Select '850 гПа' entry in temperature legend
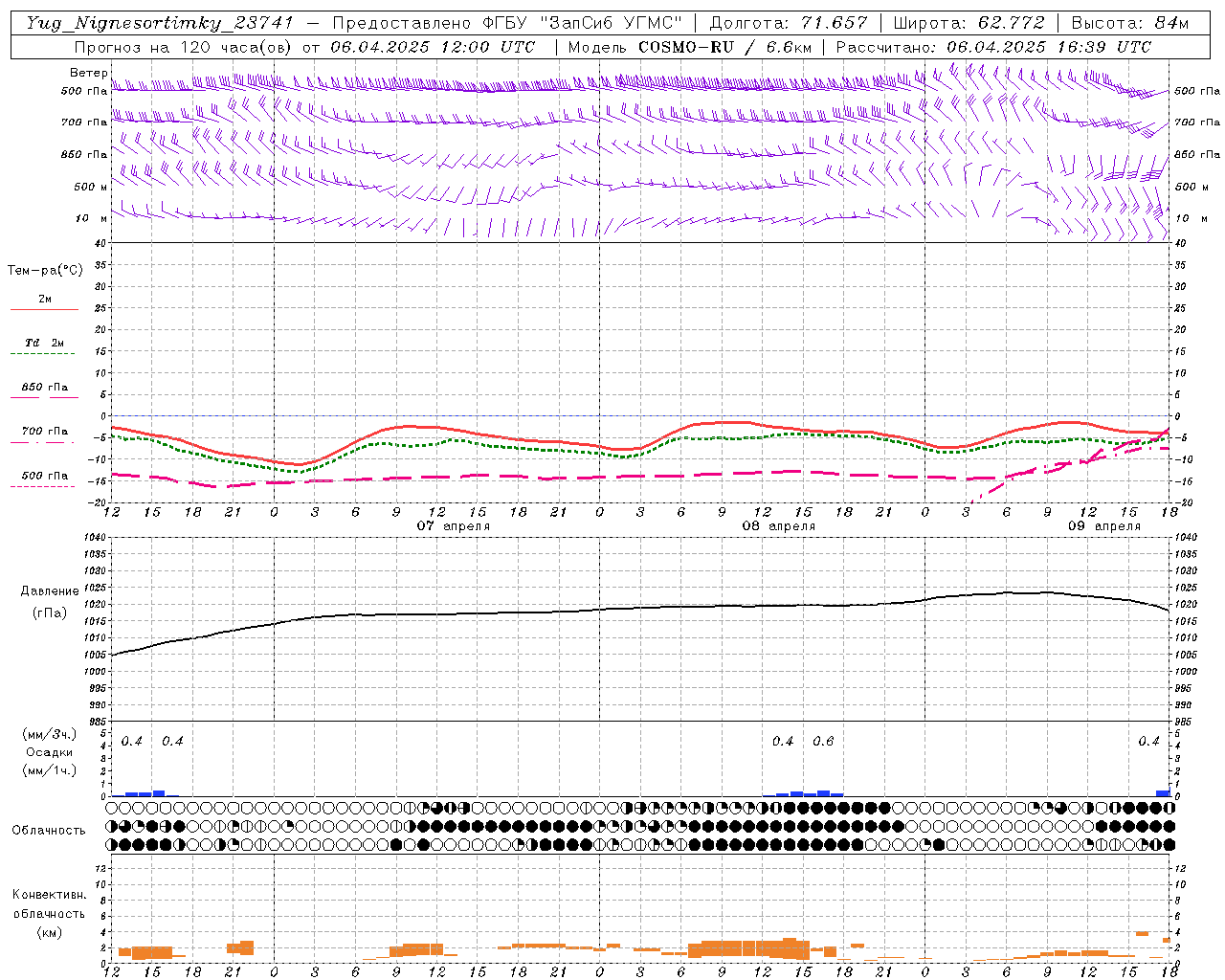This screenshot has width=1225, height=980. click(x=45, y=388)
